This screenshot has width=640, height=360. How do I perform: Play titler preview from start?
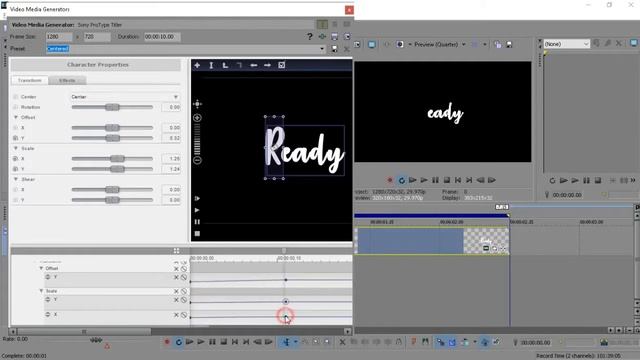[x=197, y=198]
